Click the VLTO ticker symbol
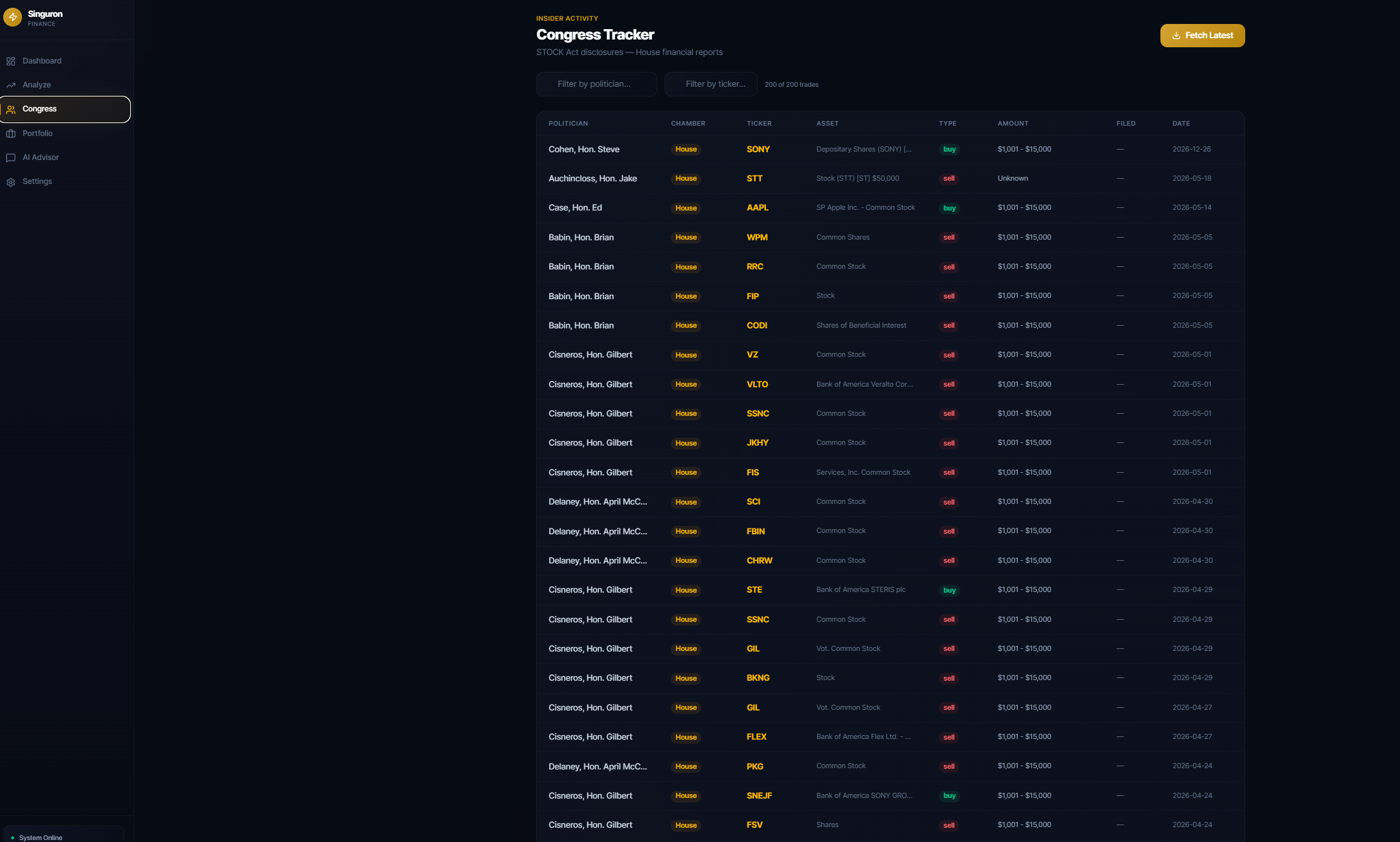The image size is (1400, 842). (757, 384)
